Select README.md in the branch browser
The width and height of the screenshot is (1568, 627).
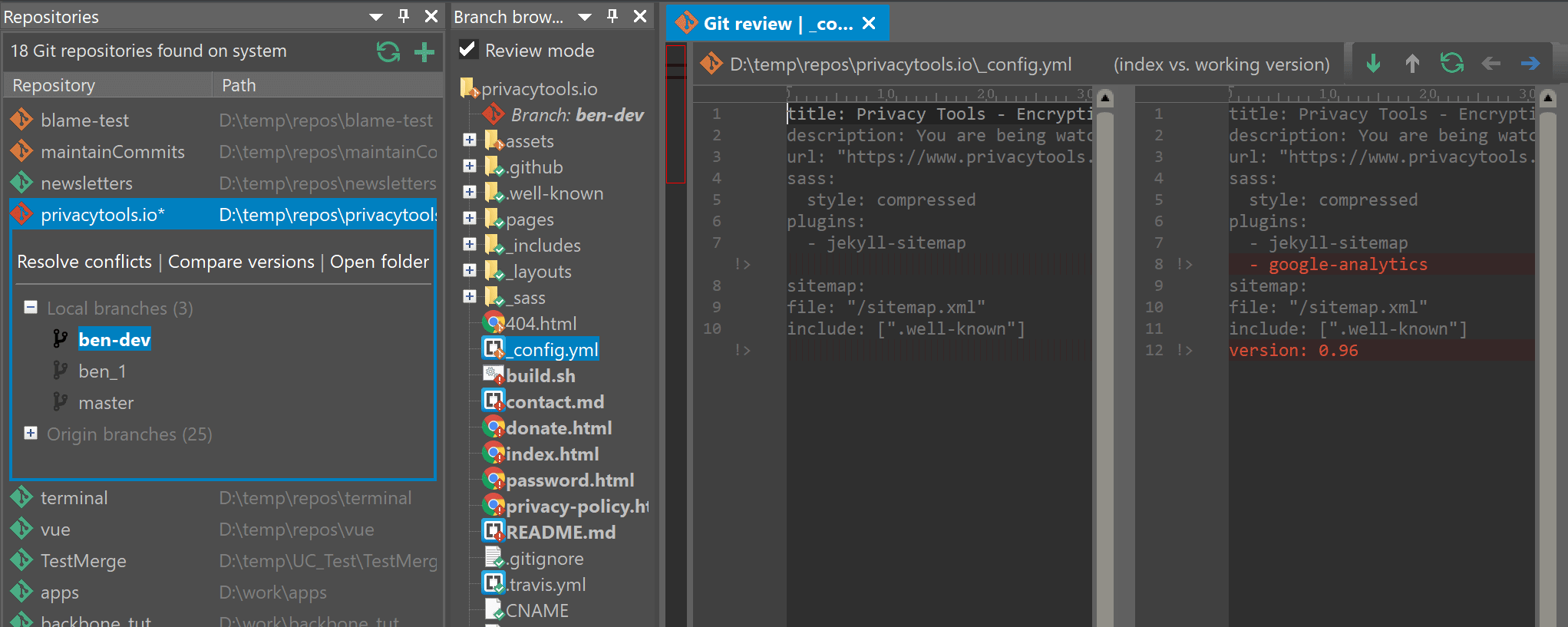[x=560, y=533]
